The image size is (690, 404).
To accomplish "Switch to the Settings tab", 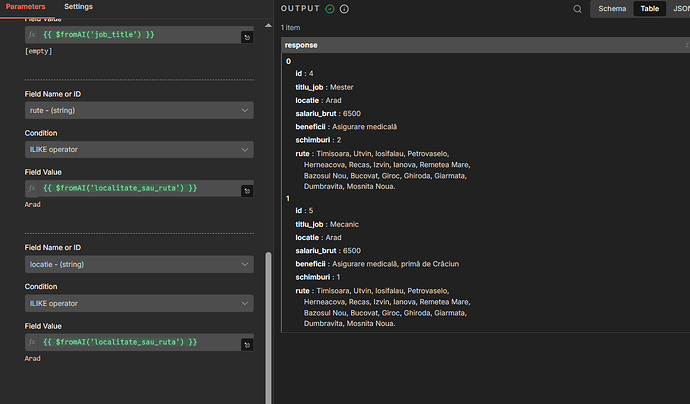I will coord(78,6).
